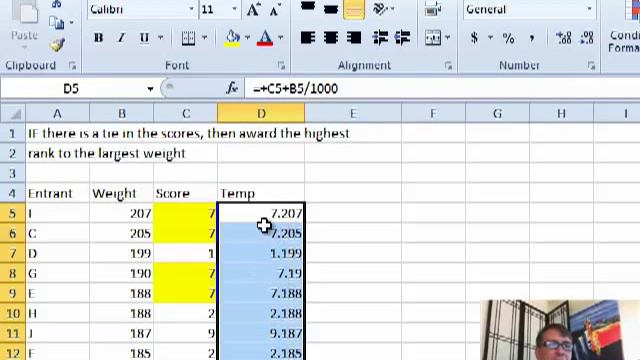This screenshot has height=360, width=640.
Task: Click the Shrink Font icon
Action: coord(276,9)
